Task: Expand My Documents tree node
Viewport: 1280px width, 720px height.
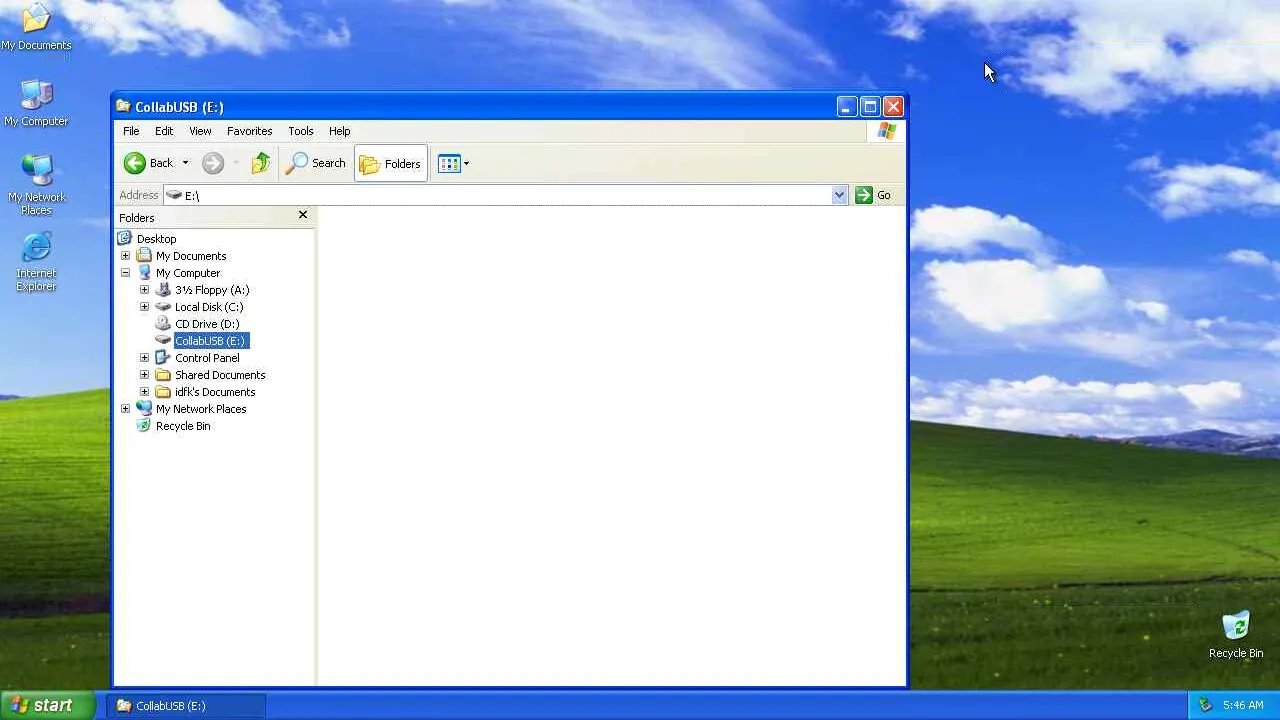Action: [125, 256]
